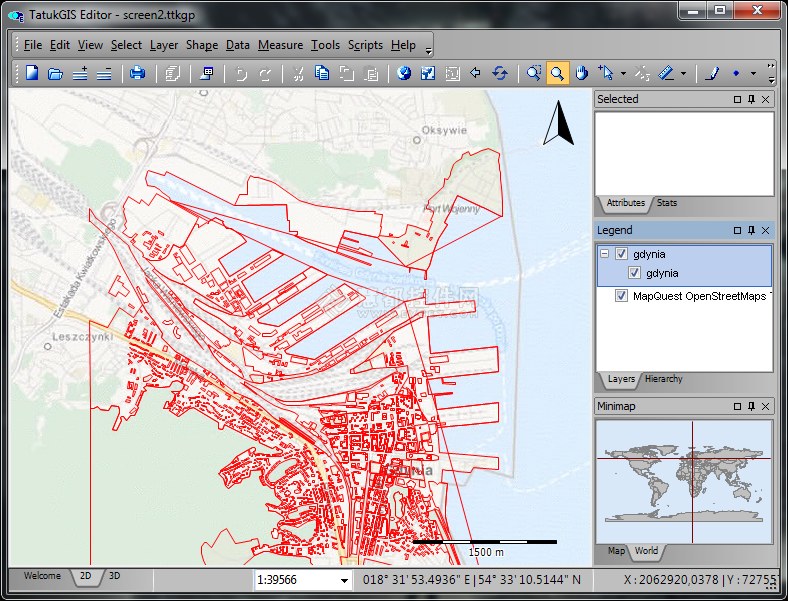Image resolution: width=788 pixels, height=601 pixels.
Task: Click the greyed vertex edit tool icon
Action: 642,73
